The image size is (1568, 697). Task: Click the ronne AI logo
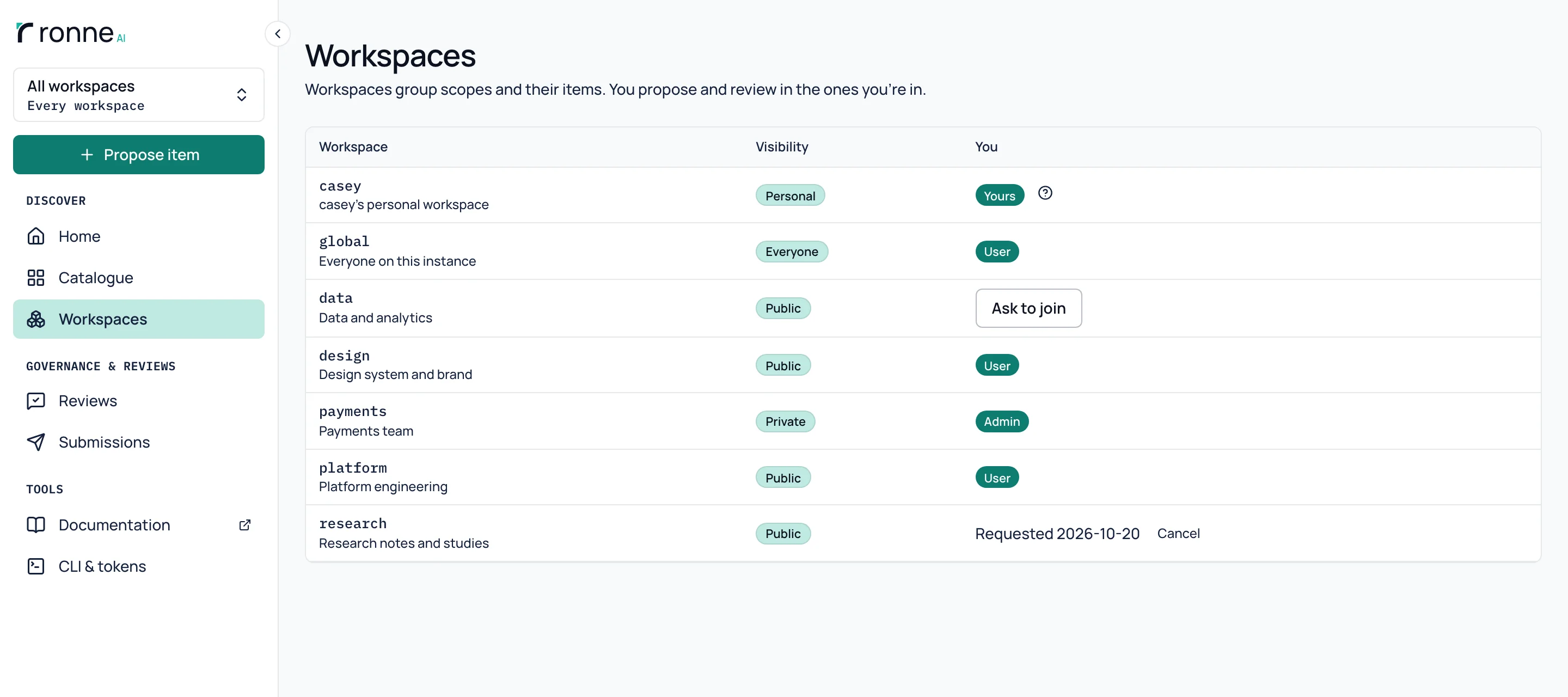[x=71, y=33]
